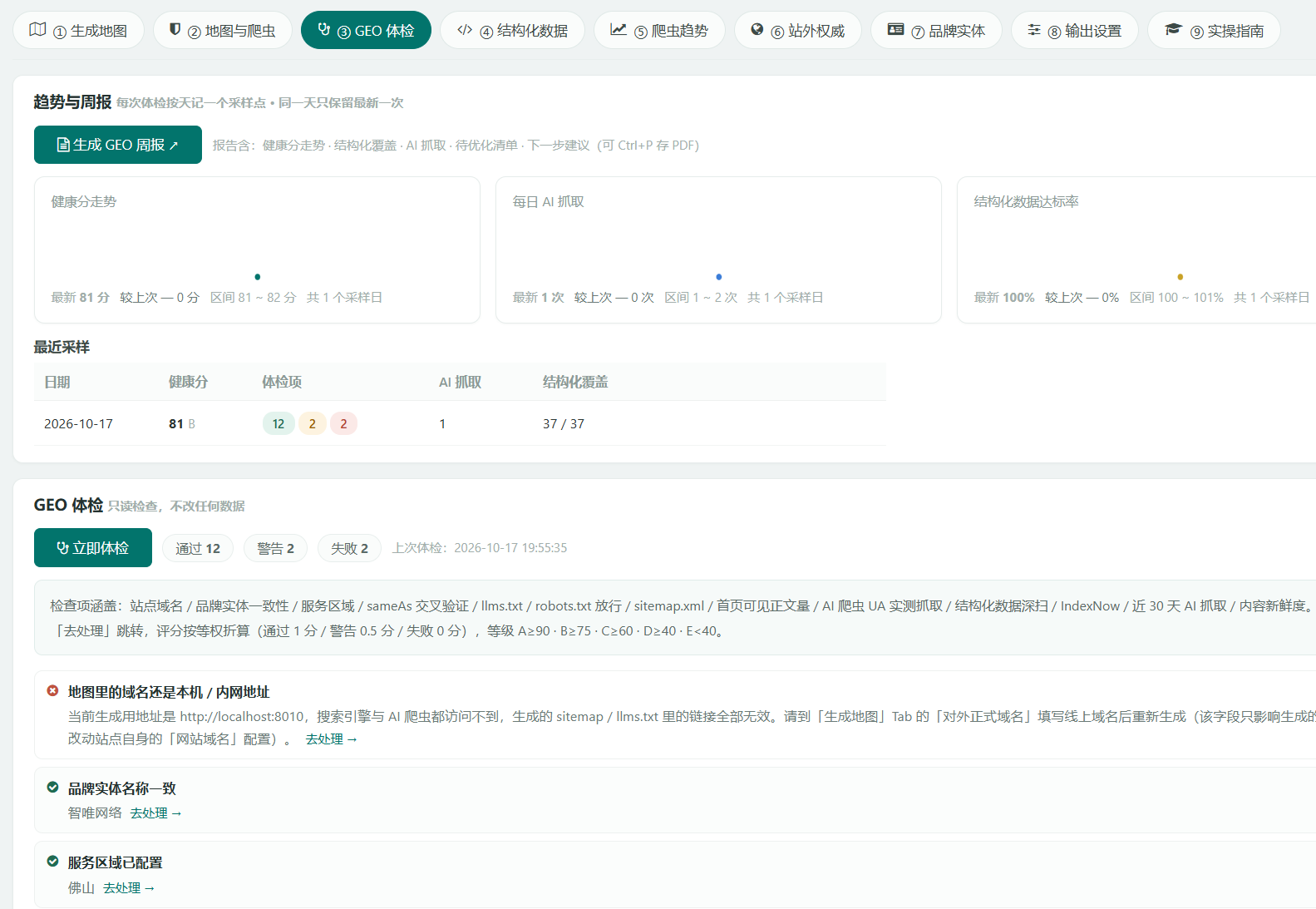Viewport: 1316px width, 909px height.
Task: Click the document icon in 生成 GEO 周报 button
Action: pos(63,145)
